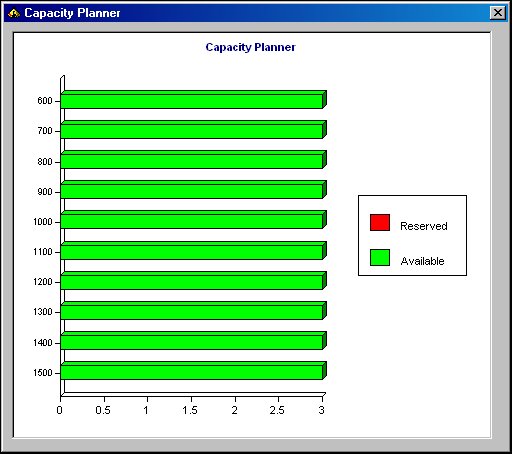Select the green bar for 900

(x=193, y=190)
